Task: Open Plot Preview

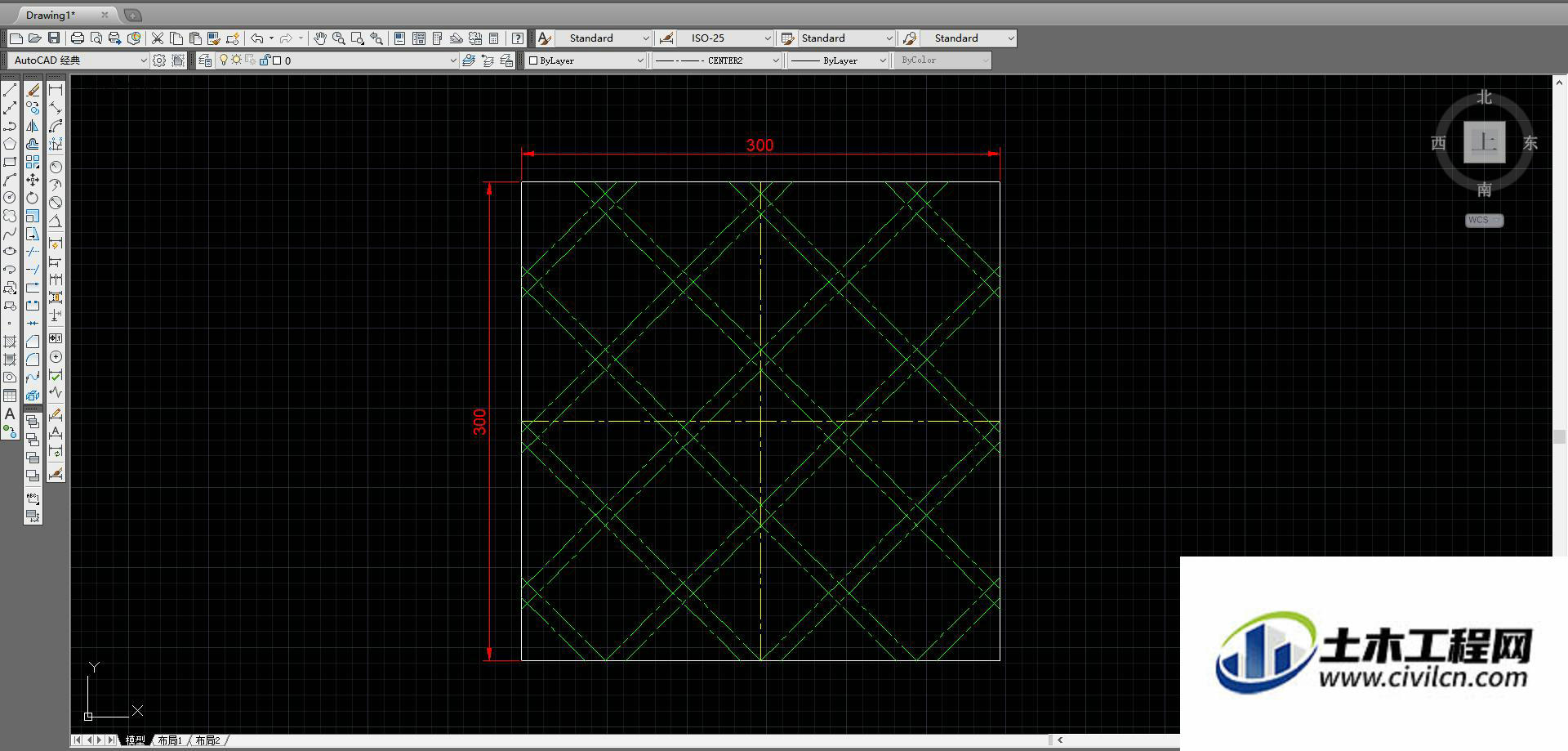Action: click(96, 38)
